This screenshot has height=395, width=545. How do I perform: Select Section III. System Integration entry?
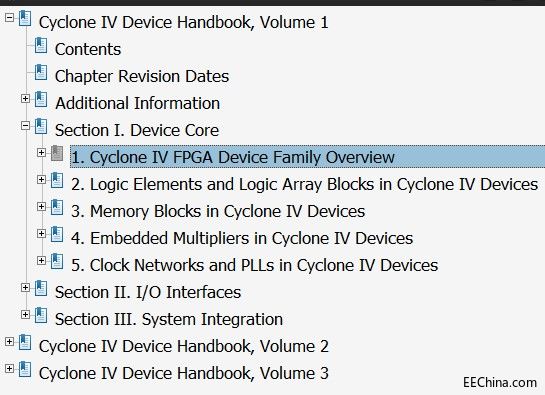pyautogui.click(x=169, y=319)
